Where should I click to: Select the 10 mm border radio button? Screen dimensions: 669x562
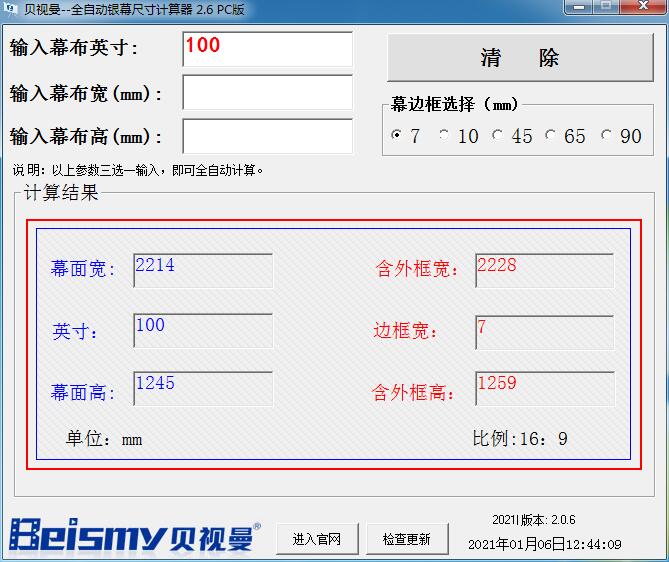point(444,135)
